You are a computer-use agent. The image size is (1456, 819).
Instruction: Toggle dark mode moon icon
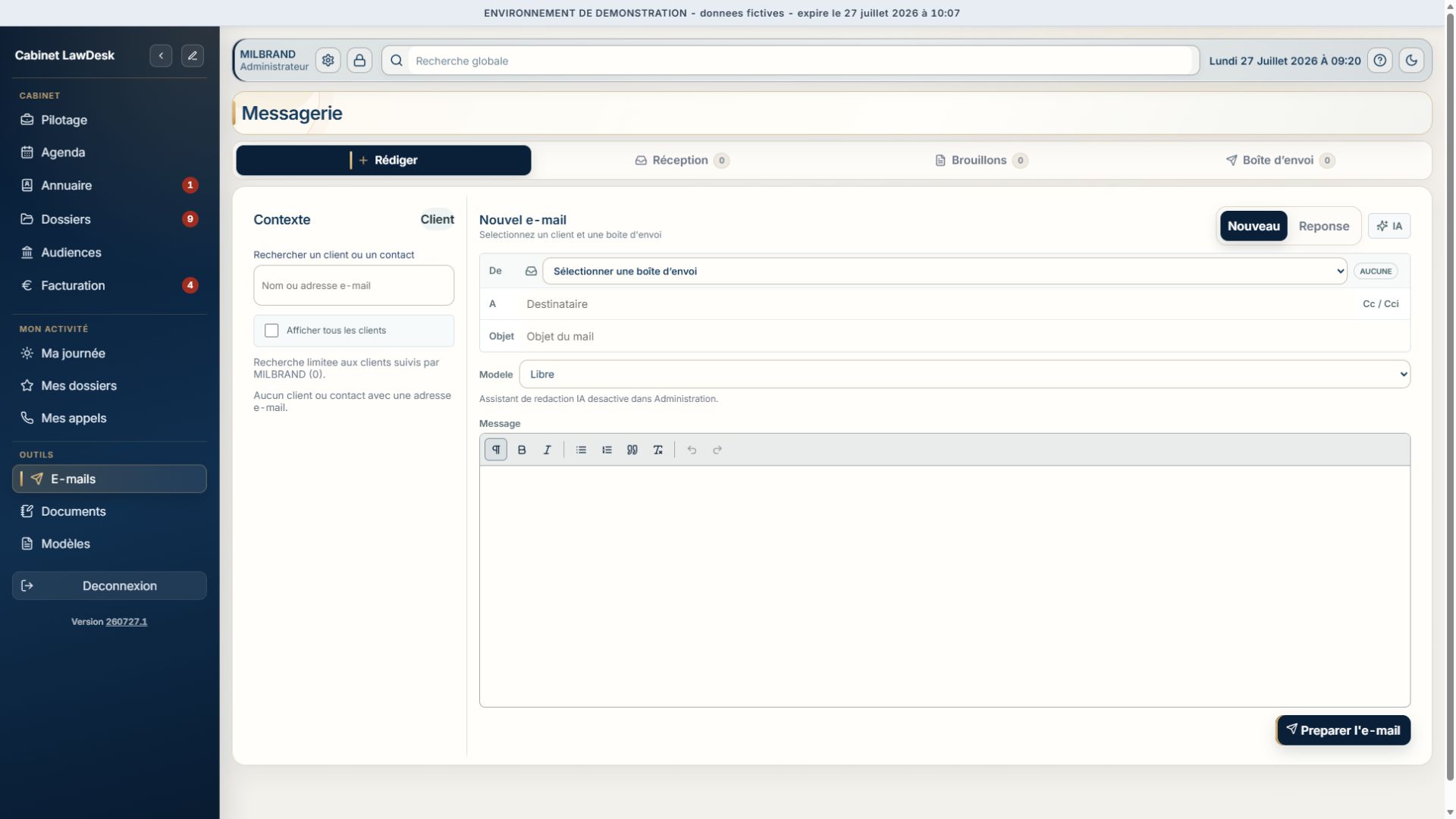tap(1411, 60)
